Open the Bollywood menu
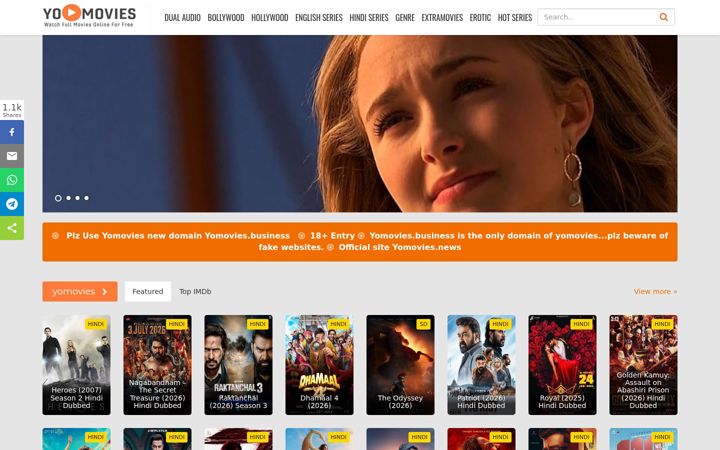This screenshot has width=720, height=450. tap(226, 17)
